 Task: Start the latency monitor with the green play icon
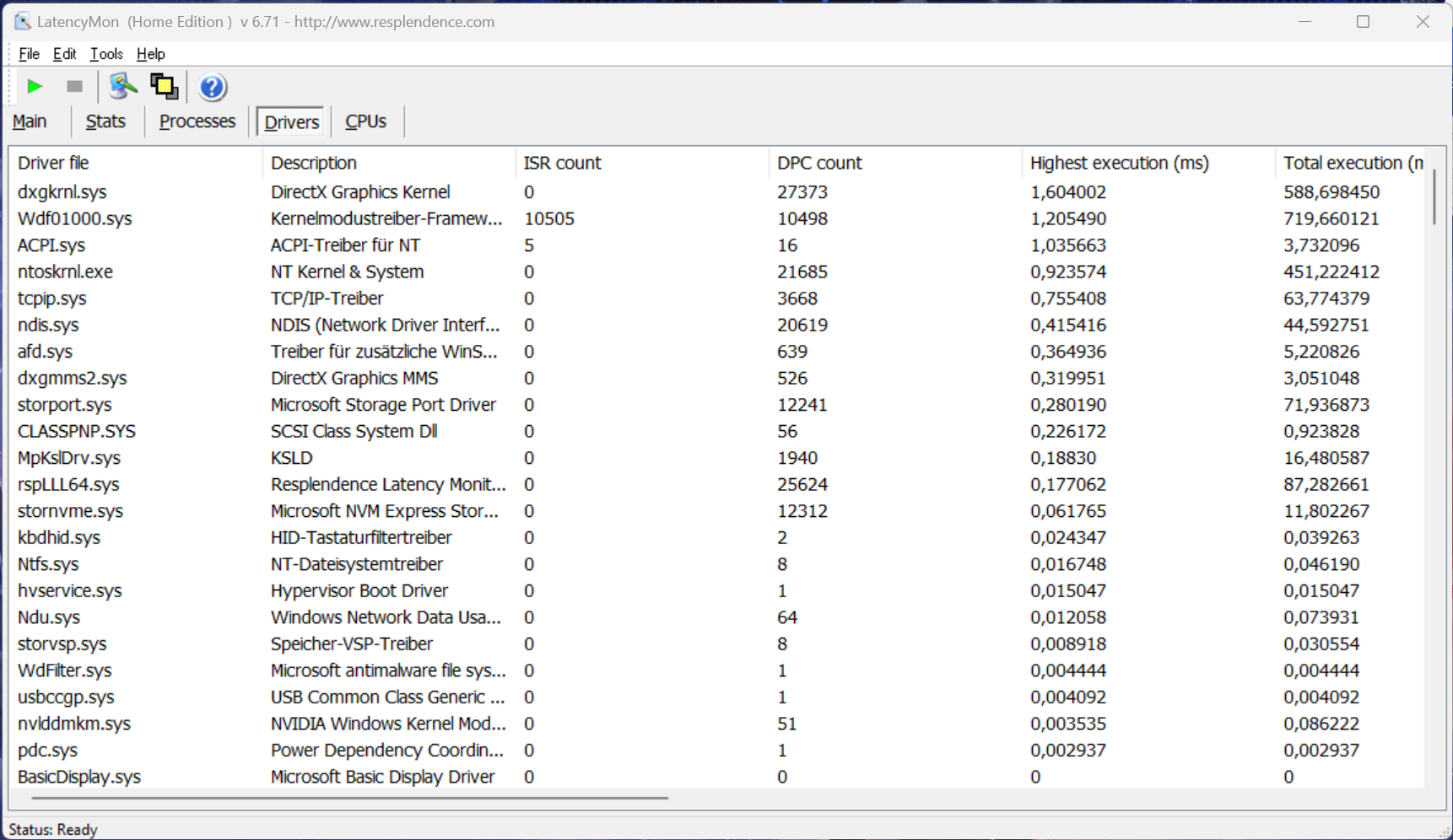coord(35,86)
